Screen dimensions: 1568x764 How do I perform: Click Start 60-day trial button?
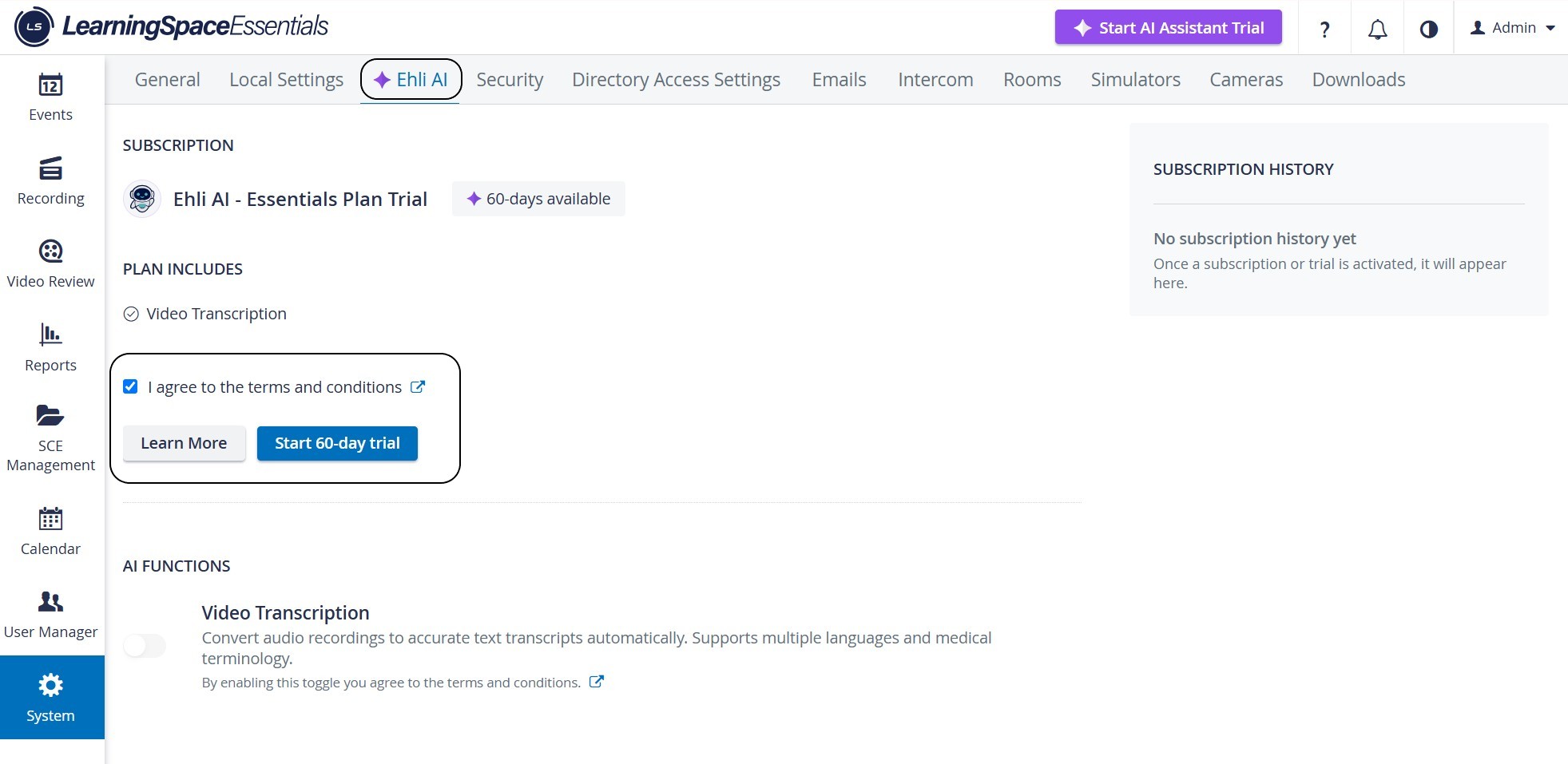(x=337, y=443)
